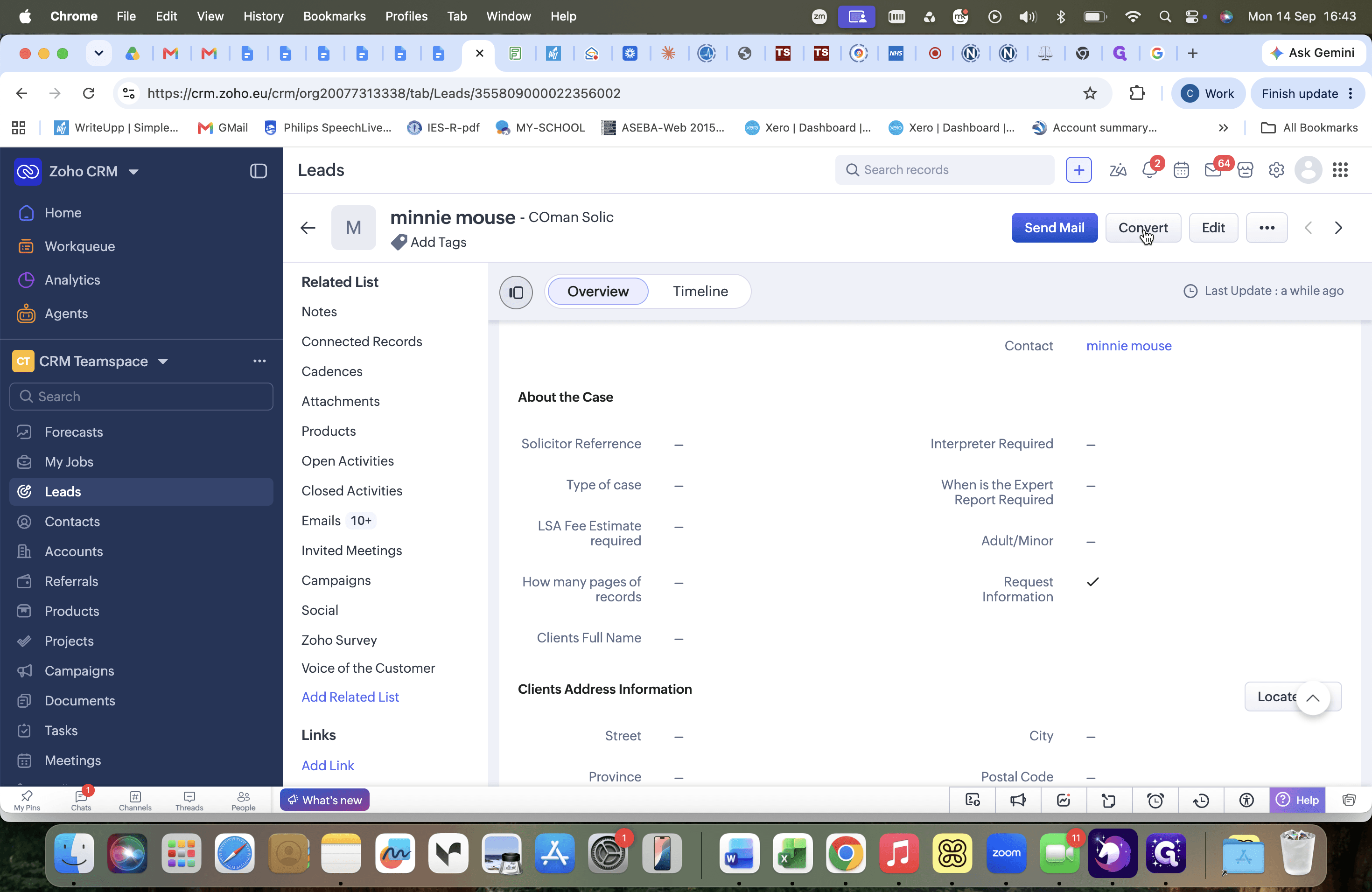Click the Chrome address bar
1372x892 pixels.
click(x=613, y=93)
